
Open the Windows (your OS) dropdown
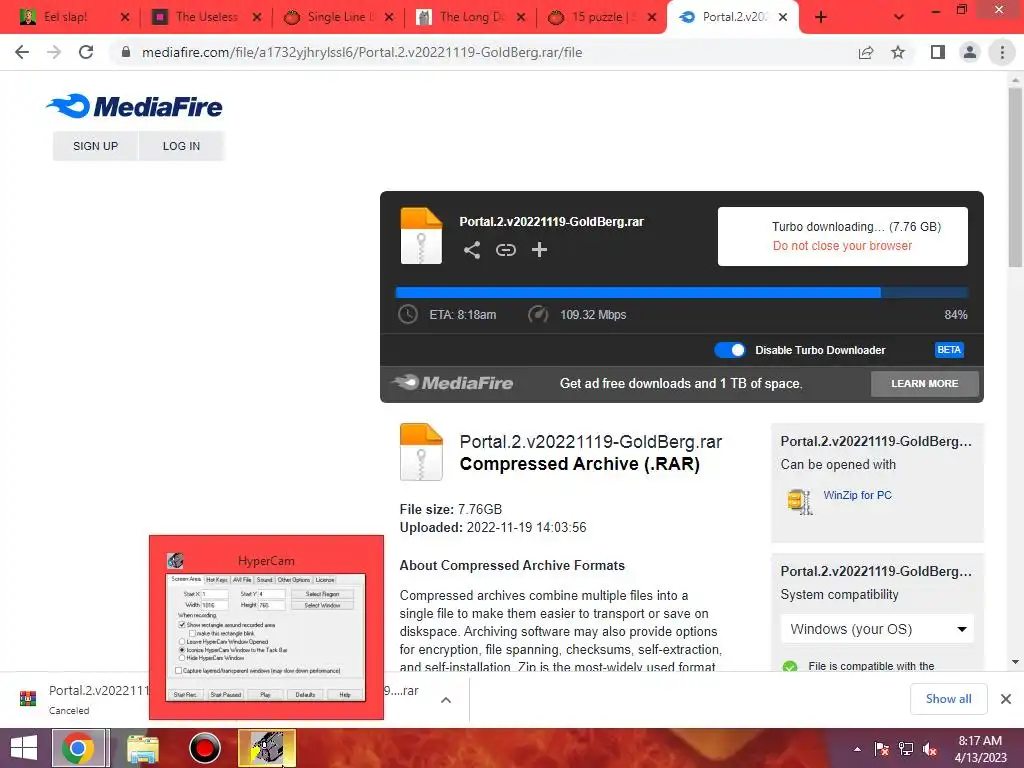tap(877, 630)
